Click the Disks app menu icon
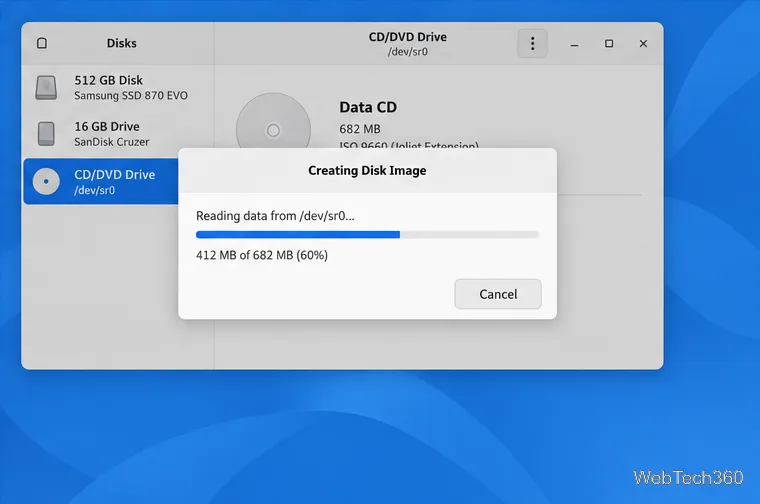Screen dimensions: 760x504 click(42, 43)
